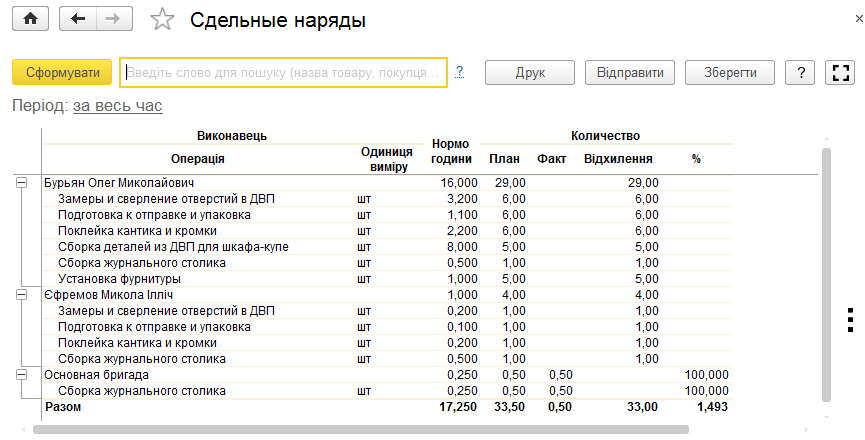This screenshot has height=440, width=865.
Task: Click the vertical scrollbar of the report
Action: point(826,275)
